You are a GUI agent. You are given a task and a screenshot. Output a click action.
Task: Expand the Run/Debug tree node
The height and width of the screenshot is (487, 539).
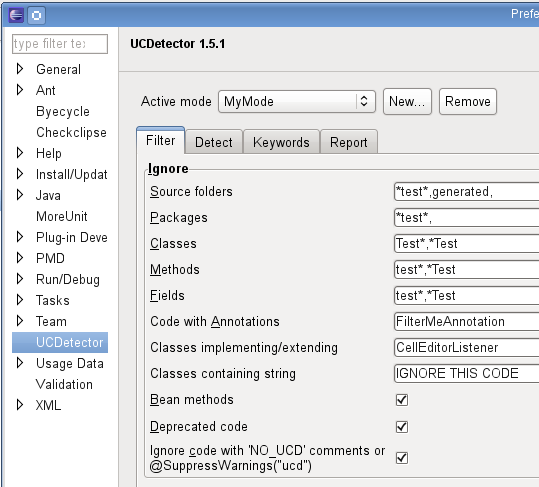(20, 279)
